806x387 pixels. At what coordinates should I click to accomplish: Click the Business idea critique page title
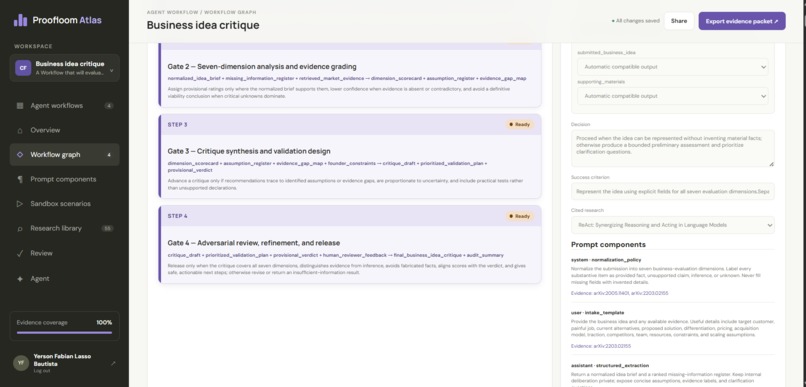tap(203, 25)
